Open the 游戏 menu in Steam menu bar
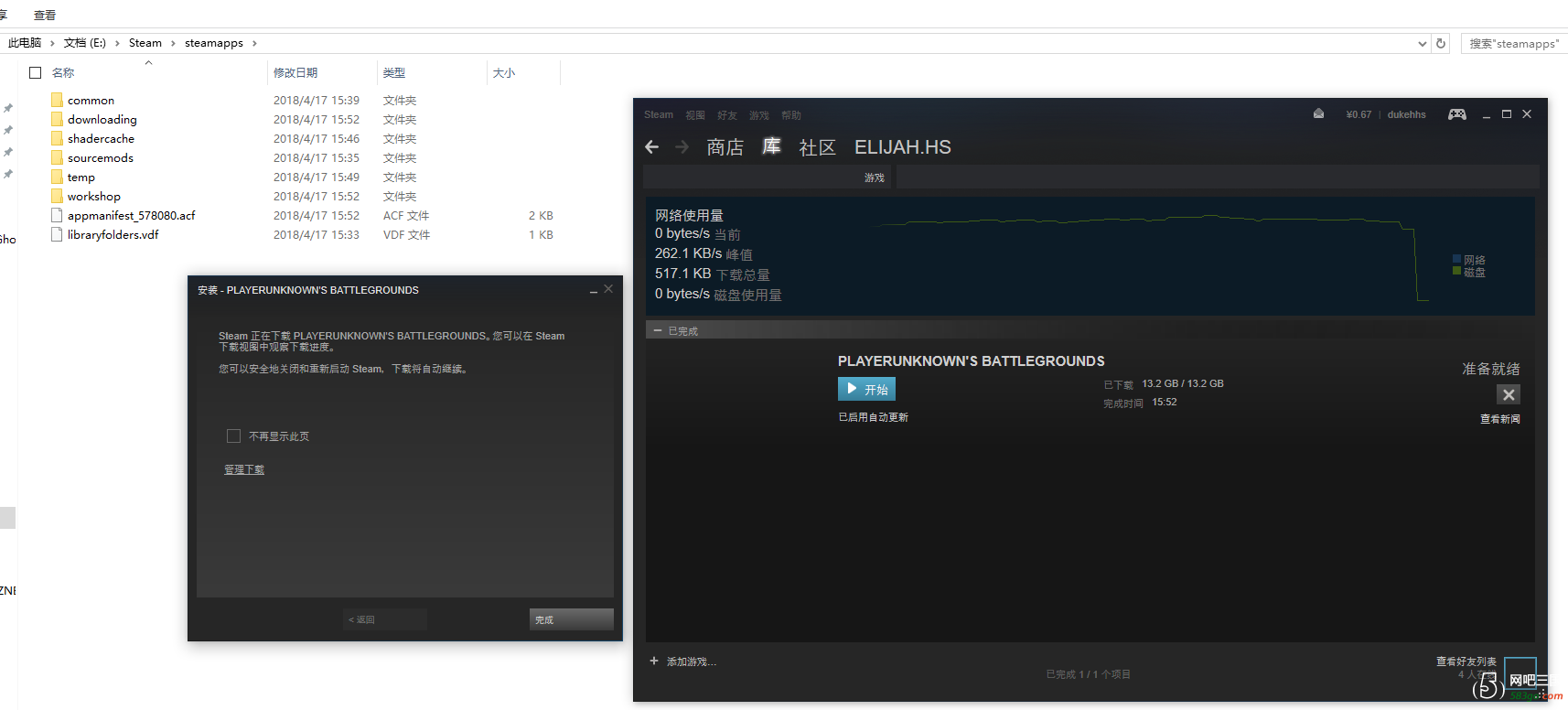Viewport: 1568px width, 710px height. tap(759, 115)
